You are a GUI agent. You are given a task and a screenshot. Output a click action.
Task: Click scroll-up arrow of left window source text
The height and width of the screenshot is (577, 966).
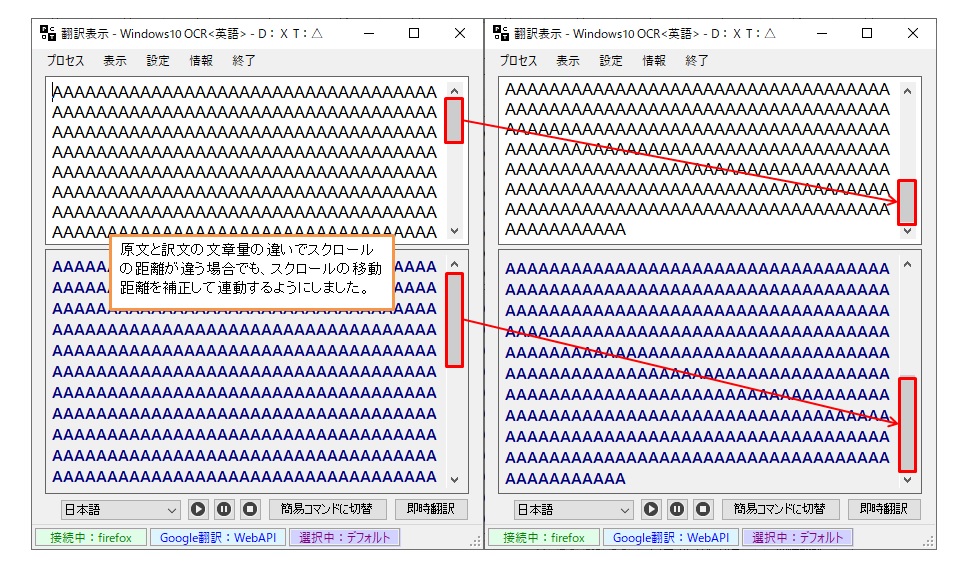(454, 91)
